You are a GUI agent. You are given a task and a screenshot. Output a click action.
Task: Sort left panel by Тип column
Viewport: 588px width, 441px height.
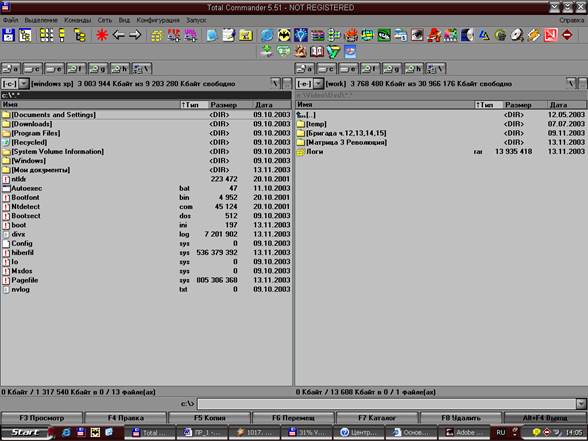pyautogui.click(x=194, y=105)
